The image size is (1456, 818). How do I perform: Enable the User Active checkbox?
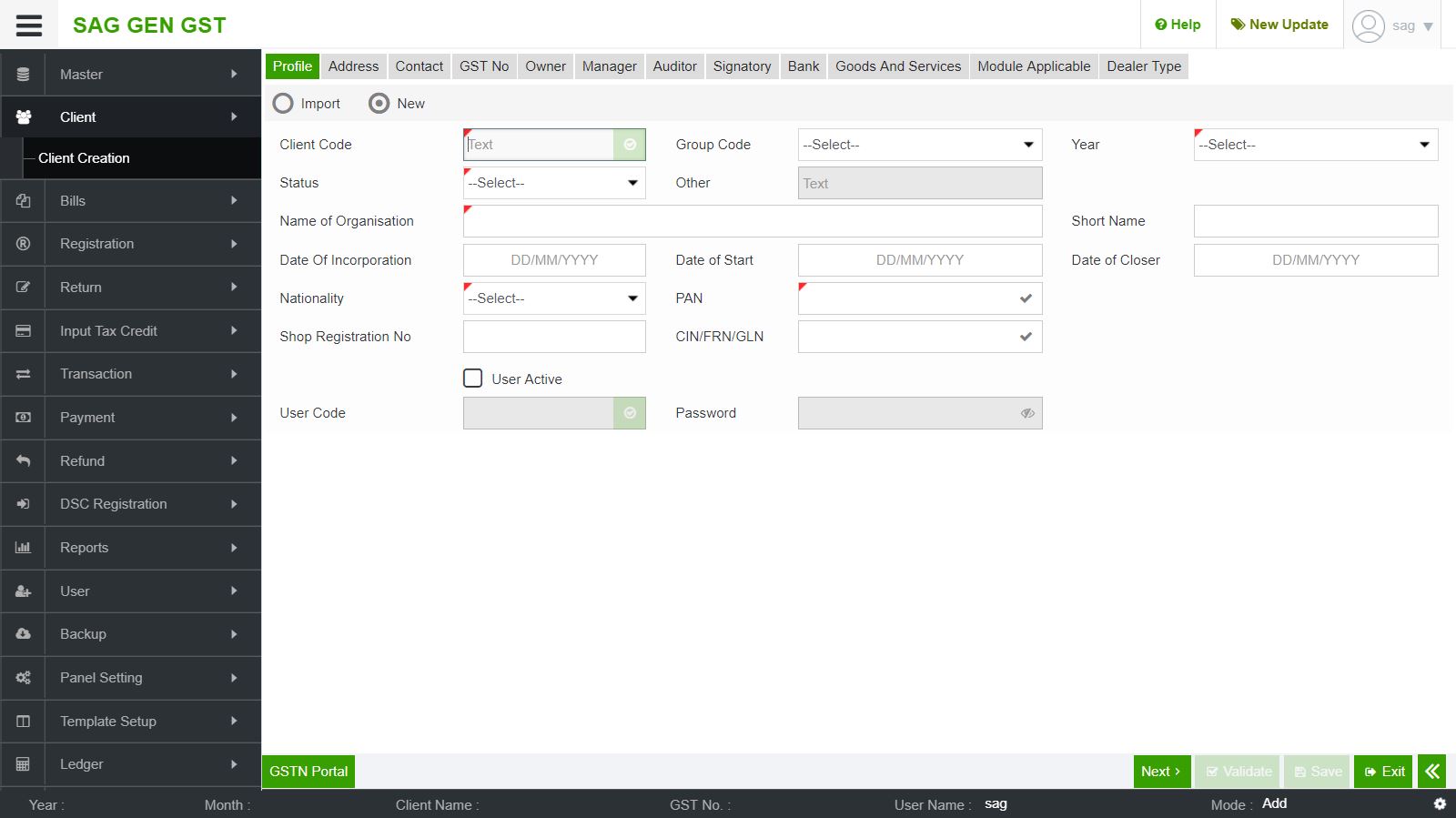click(473, 379)
